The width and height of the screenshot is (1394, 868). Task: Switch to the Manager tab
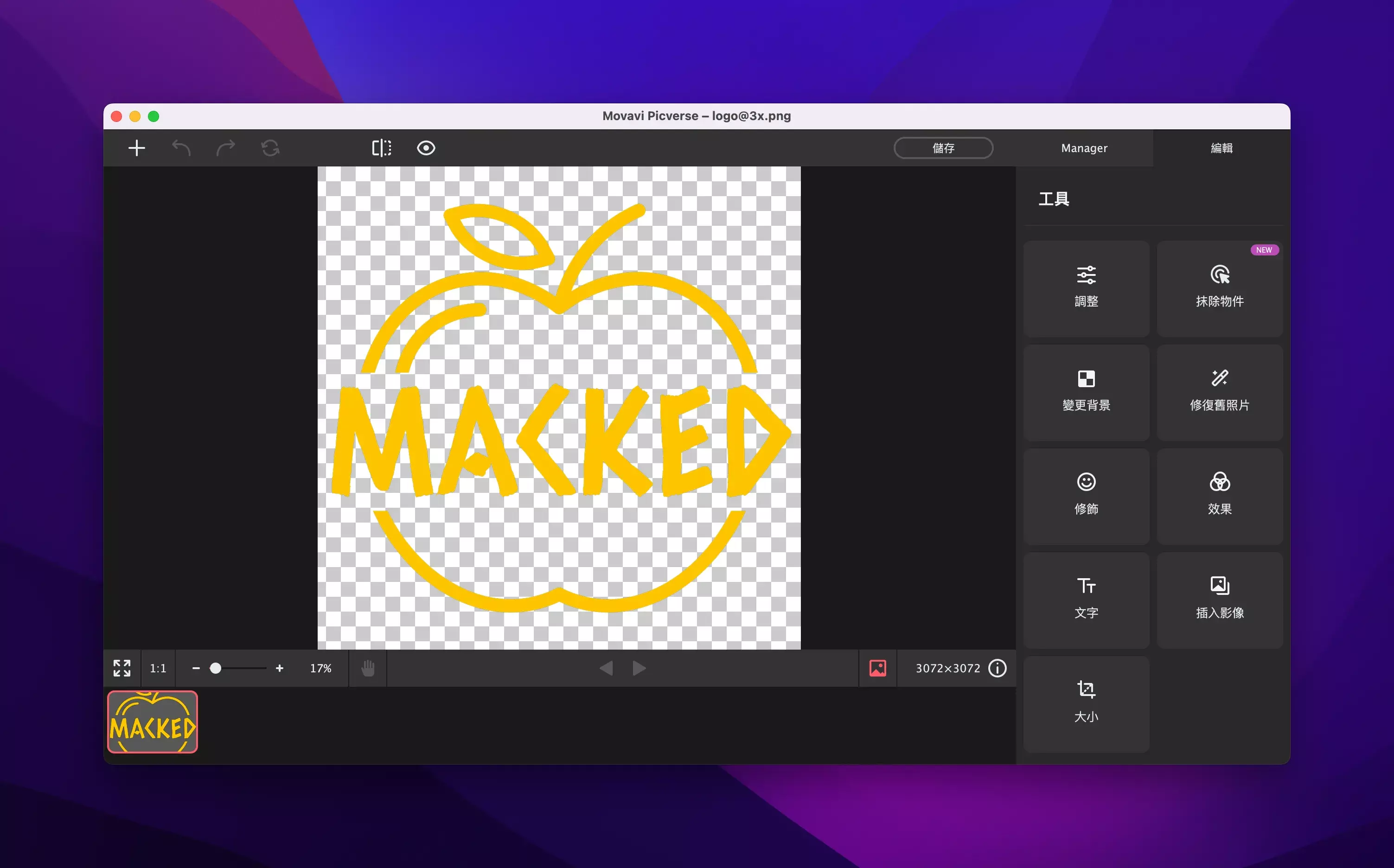[1084, 148]
